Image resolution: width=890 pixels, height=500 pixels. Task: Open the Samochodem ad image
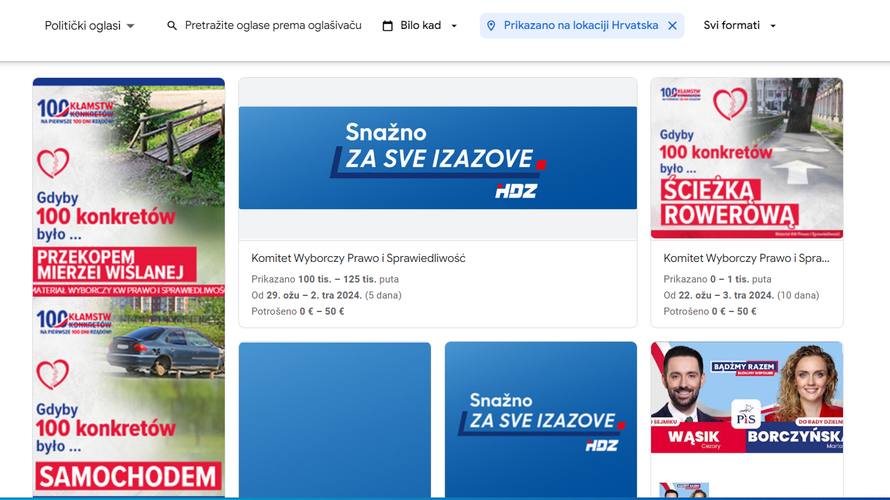[x=129, y=397]
